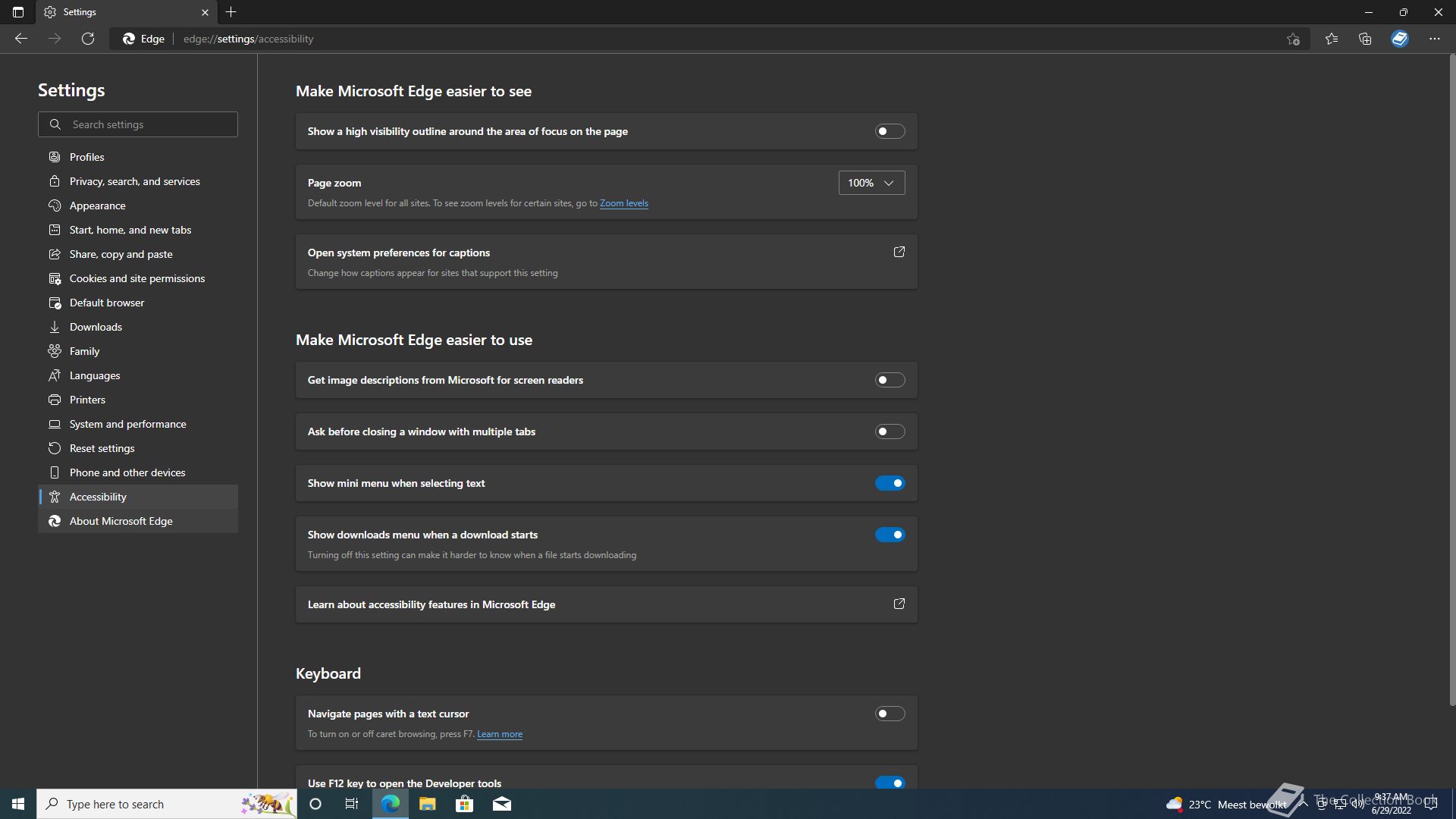Open the tab actions menu icon
This screenshot has height=819, width=1456.
[x=18, y=12]
